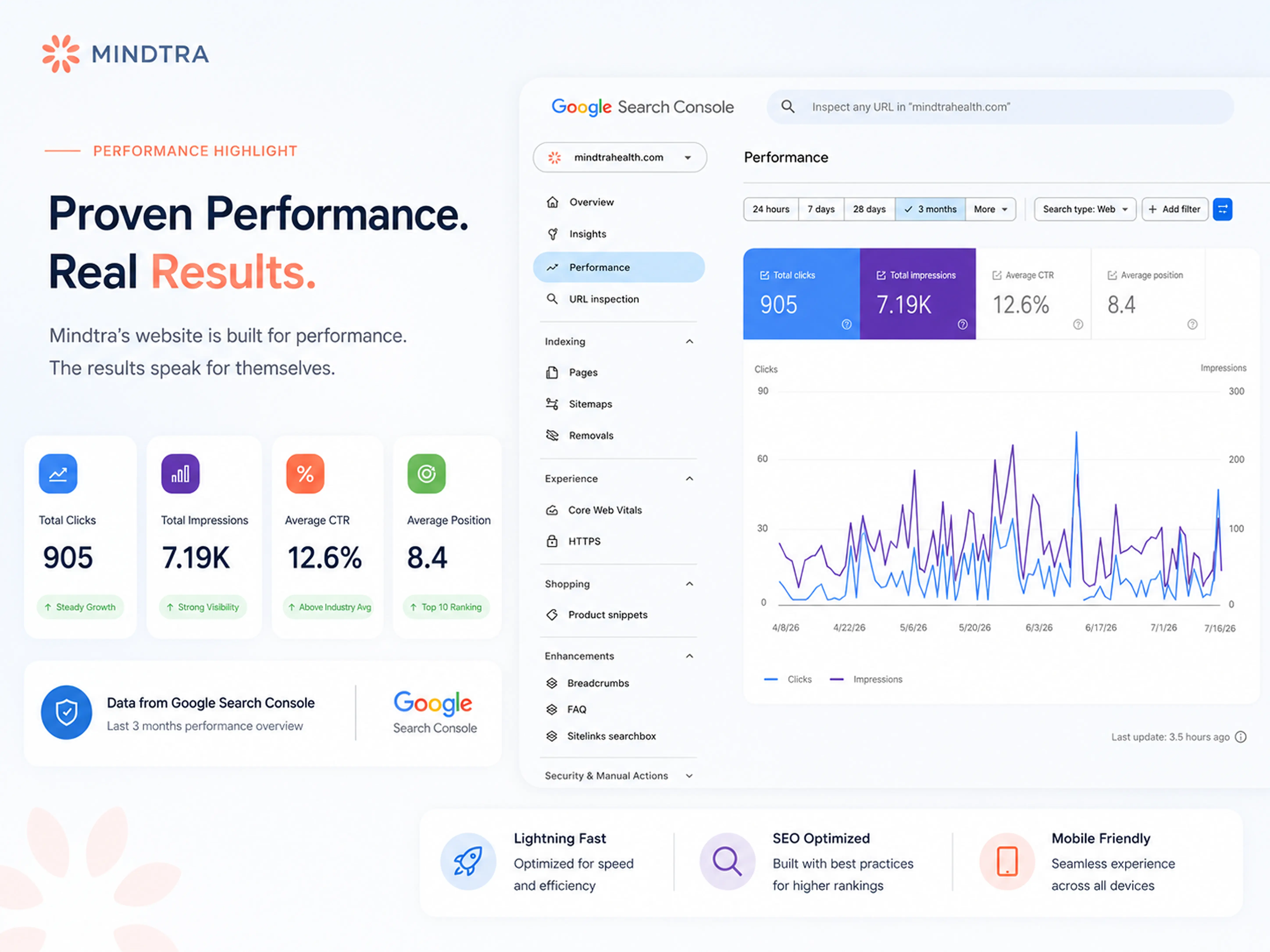Expand the Security & Manual Actions section
1270x952 pixels.
coord(690,776)
